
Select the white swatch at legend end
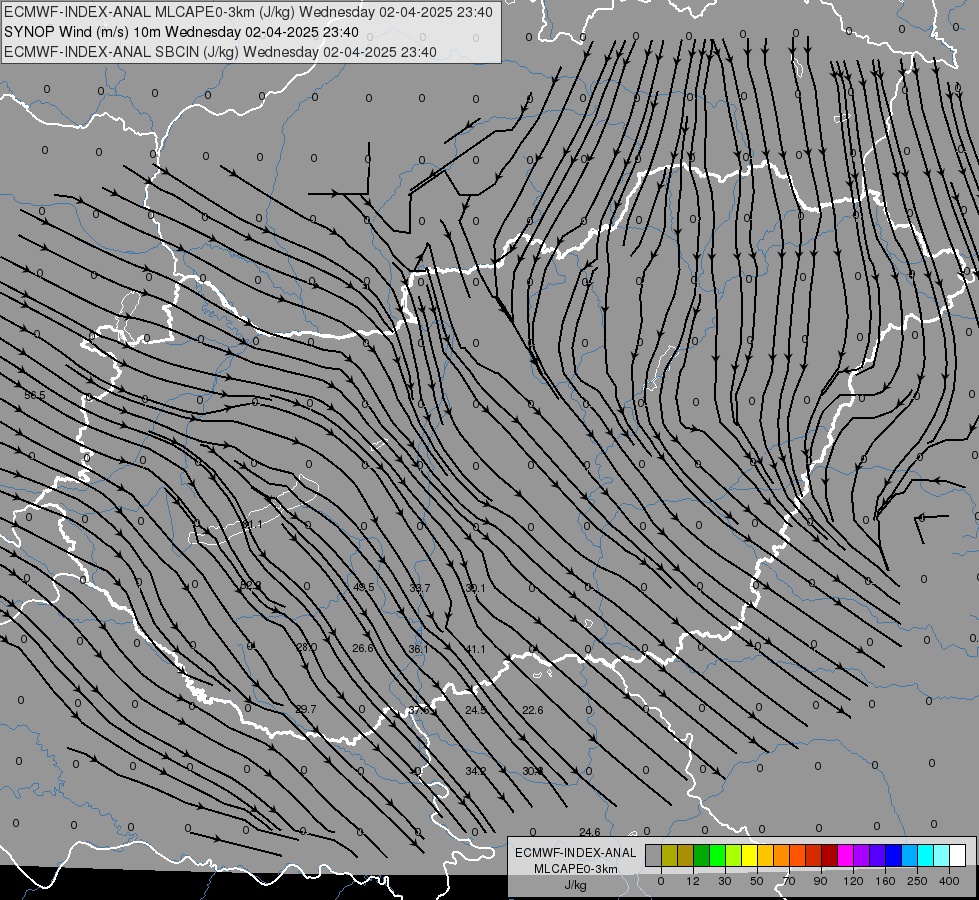[958, 855]
